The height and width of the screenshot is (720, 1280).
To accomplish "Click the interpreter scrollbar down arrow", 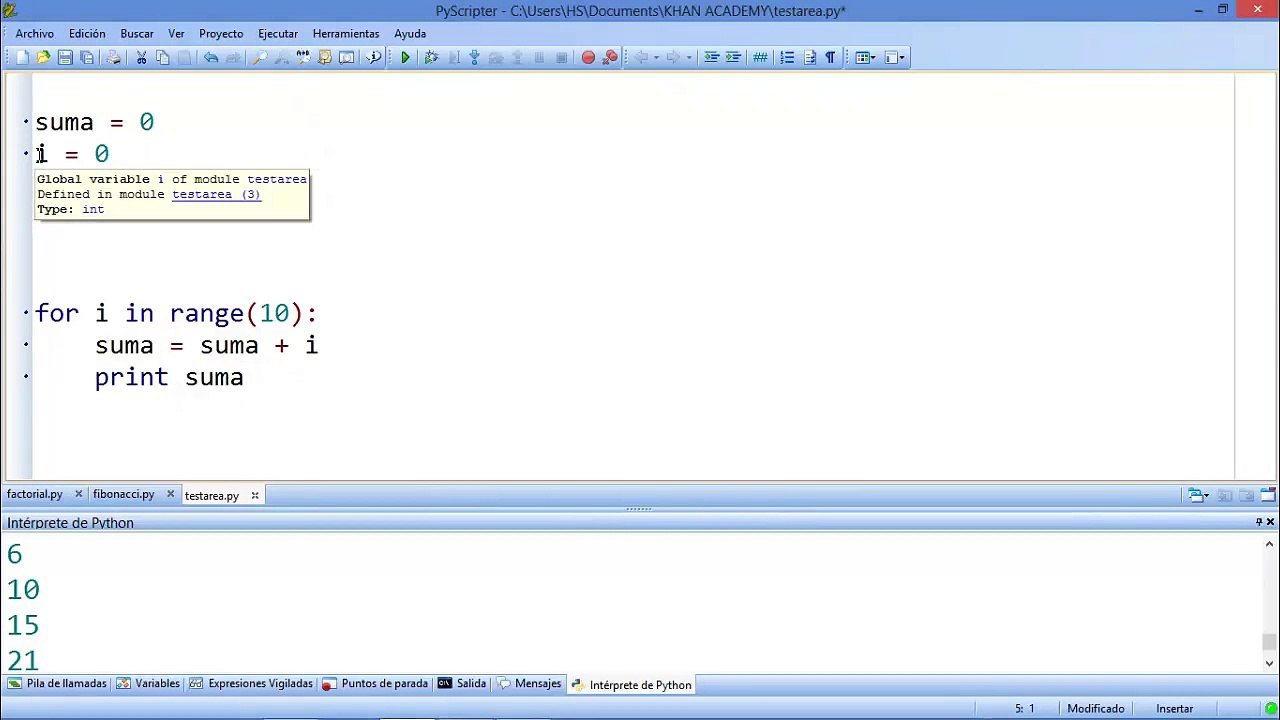I will click(1270, 663).
